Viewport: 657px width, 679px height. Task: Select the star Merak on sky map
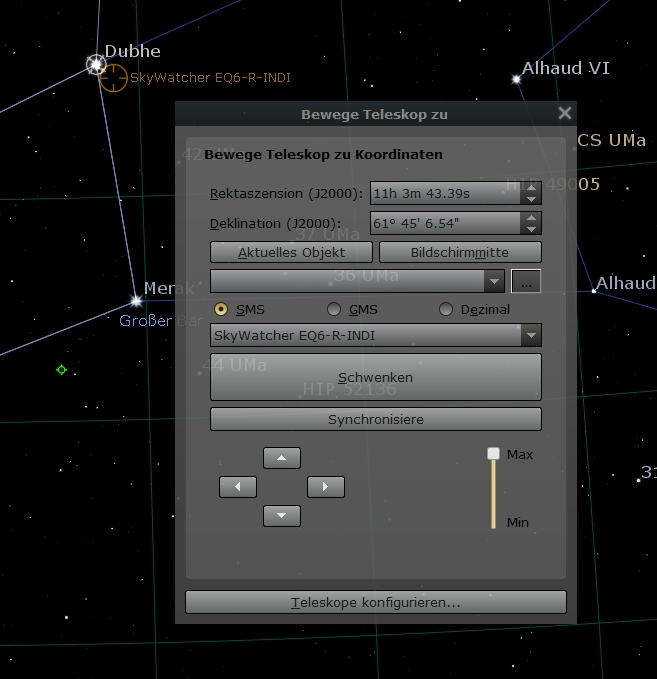(136, 300)
